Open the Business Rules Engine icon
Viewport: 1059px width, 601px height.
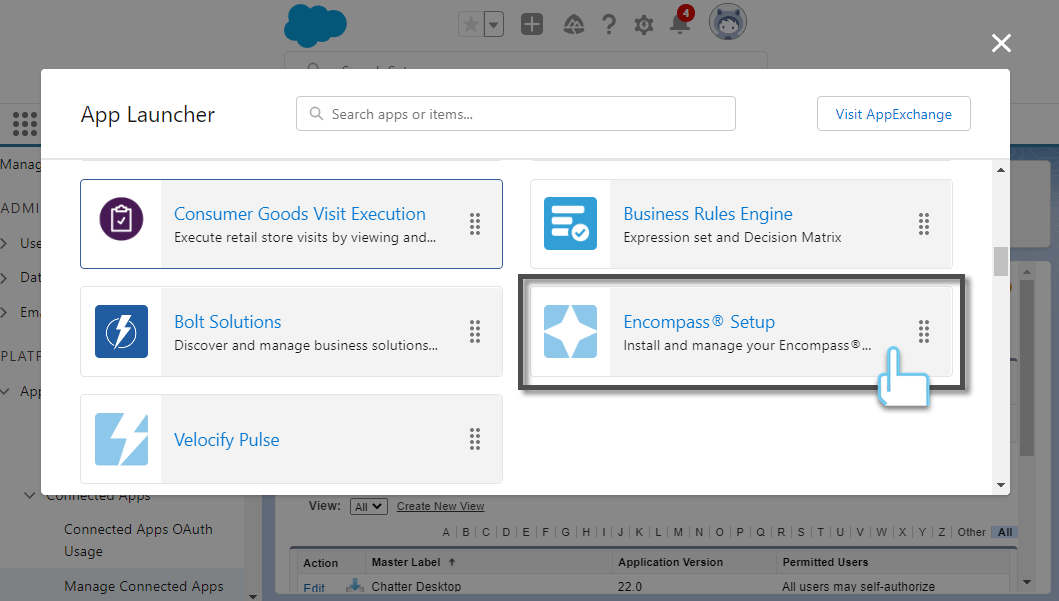coord(571,224)
